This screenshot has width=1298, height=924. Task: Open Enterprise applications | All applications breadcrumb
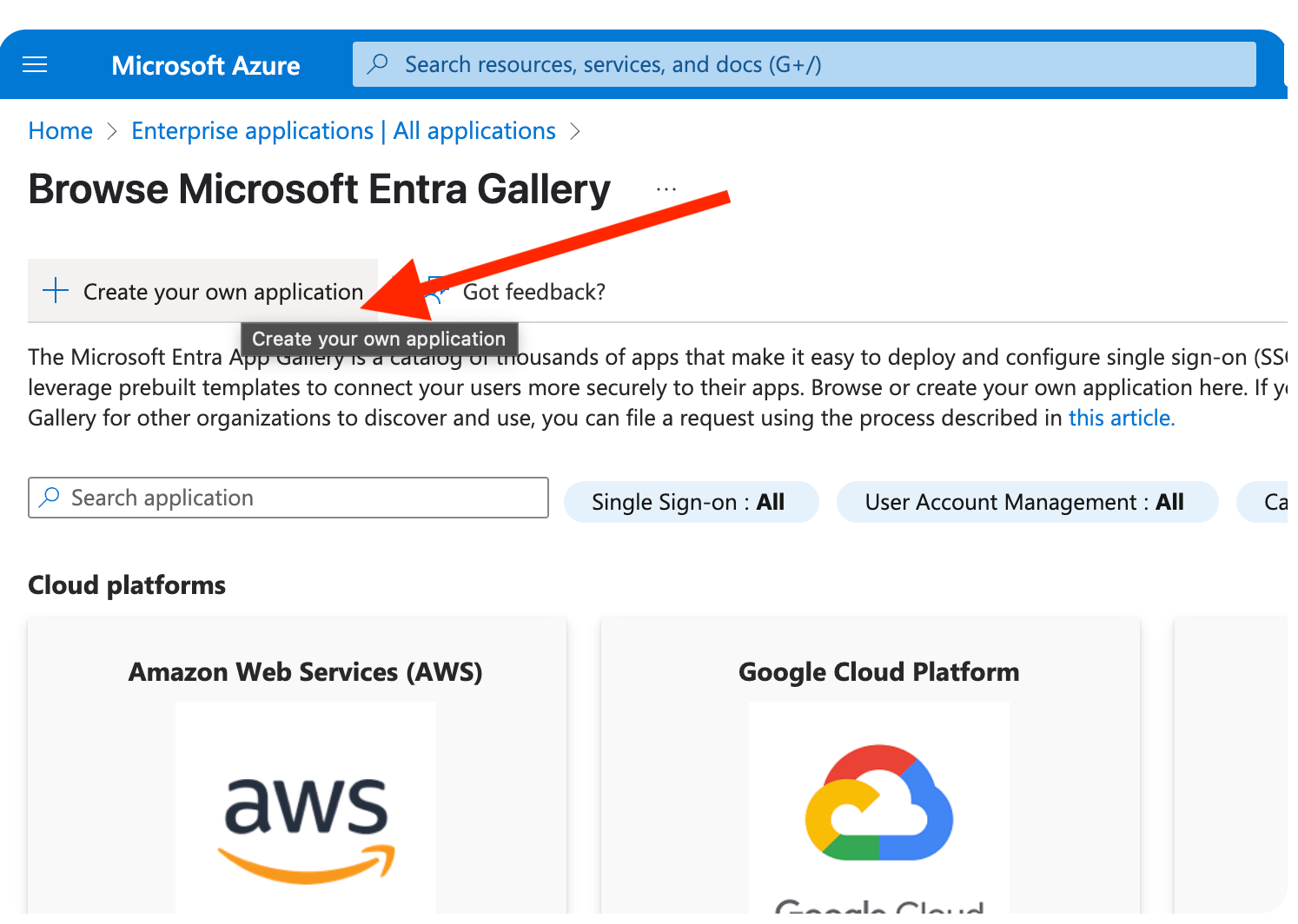click(343, 131)
